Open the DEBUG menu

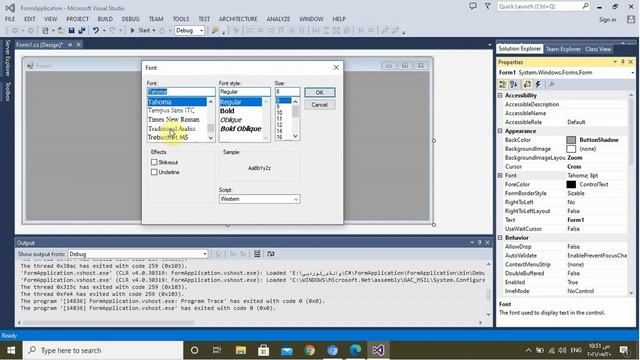click(131, 19)
